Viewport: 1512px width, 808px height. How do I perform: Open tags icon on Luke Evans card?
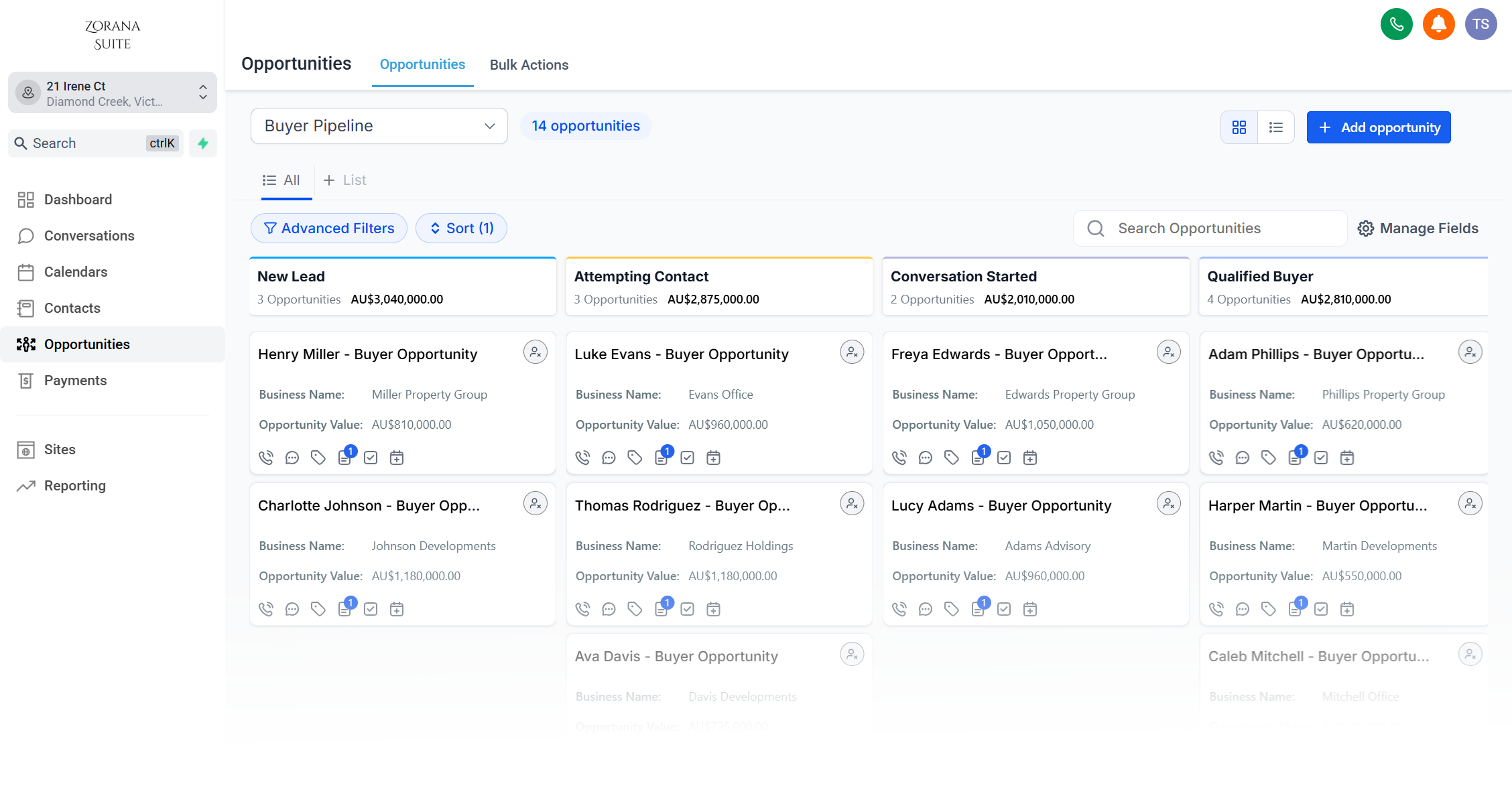[x=635, y=458]
